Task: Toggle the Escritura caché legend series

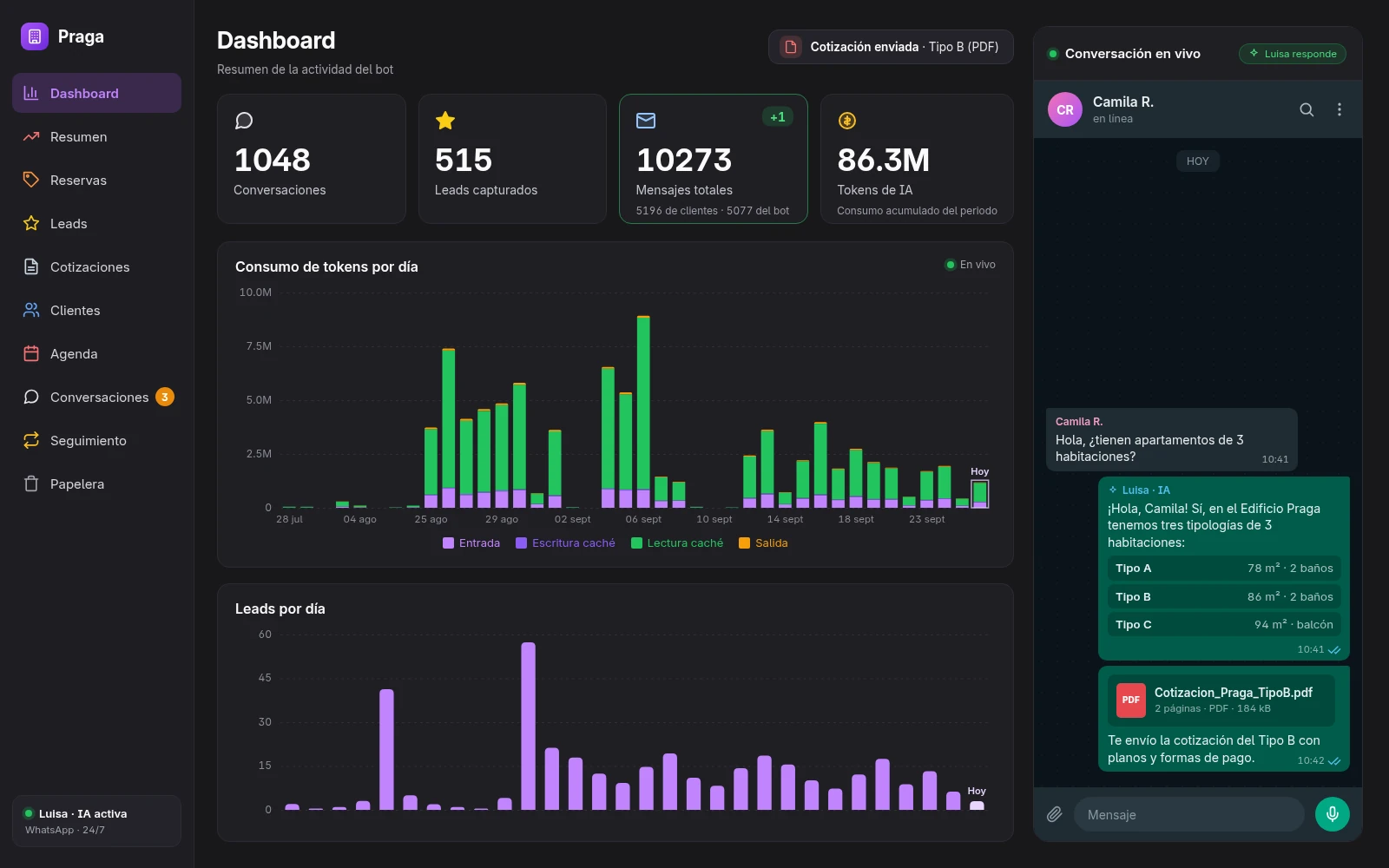Action: pyautogui.click(x=565, y=543)
